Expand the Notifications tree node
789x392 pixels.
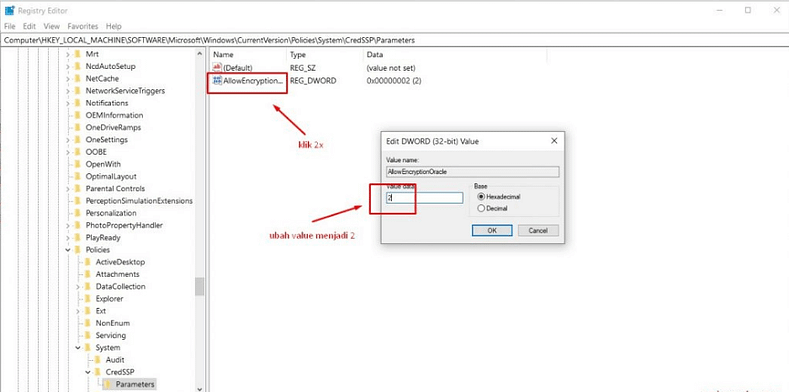(68, 103)
